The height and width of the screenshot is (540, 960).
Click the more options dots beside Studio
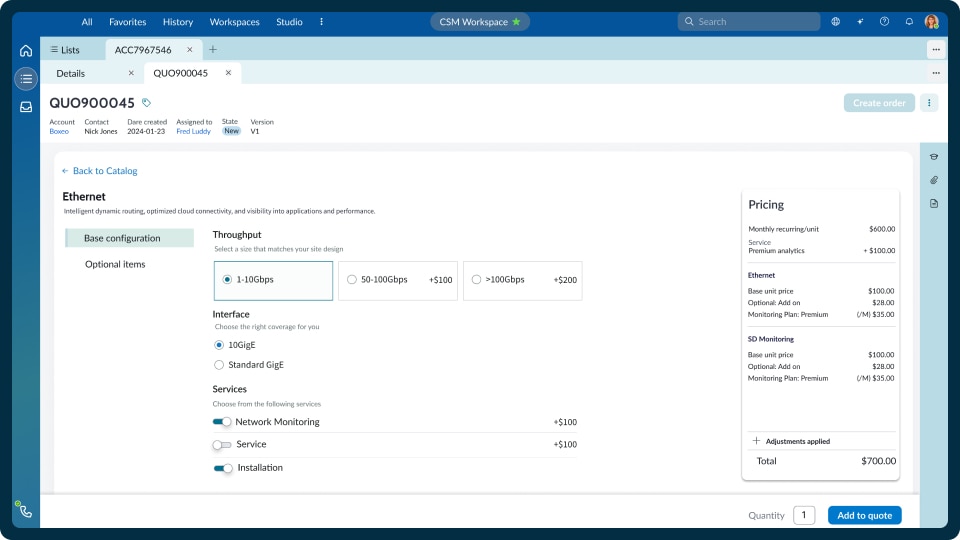click(x=321, y=21)
